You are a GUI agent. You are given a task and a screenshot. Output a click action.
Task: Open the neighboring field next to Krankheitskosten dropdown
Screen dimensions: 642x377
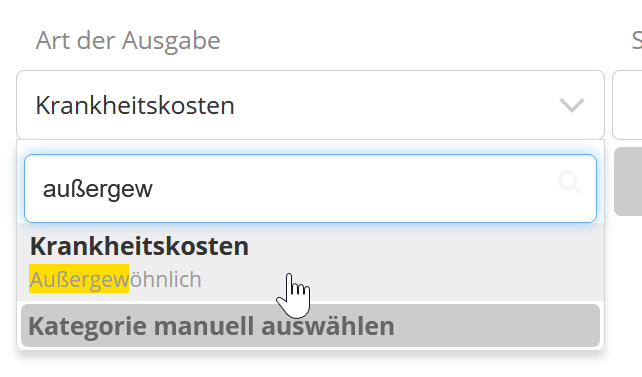pyautogui.click(x=627, y=105)
